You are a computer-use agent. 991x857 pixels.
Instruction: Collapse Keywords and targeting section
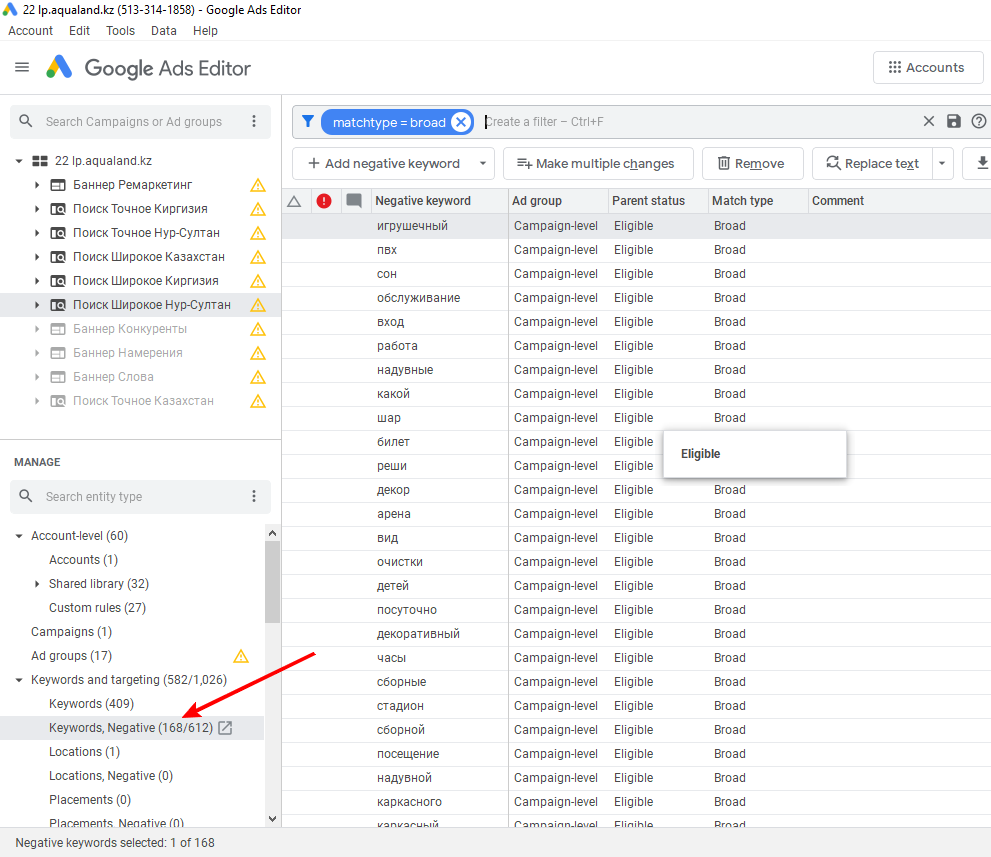[19, 680]
